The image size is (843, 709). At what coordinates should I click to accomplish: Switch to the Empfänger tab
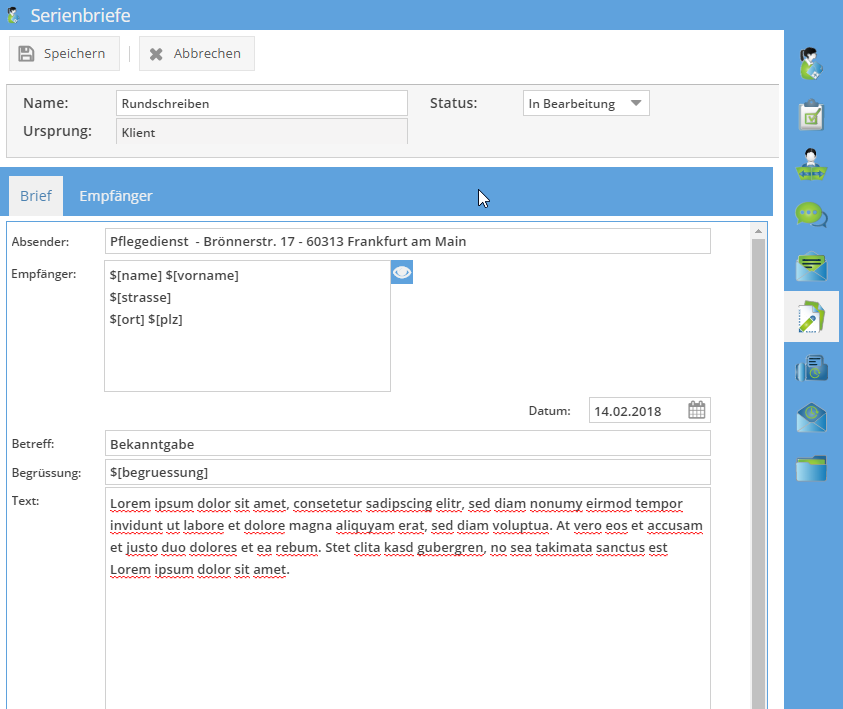point(116,196)
